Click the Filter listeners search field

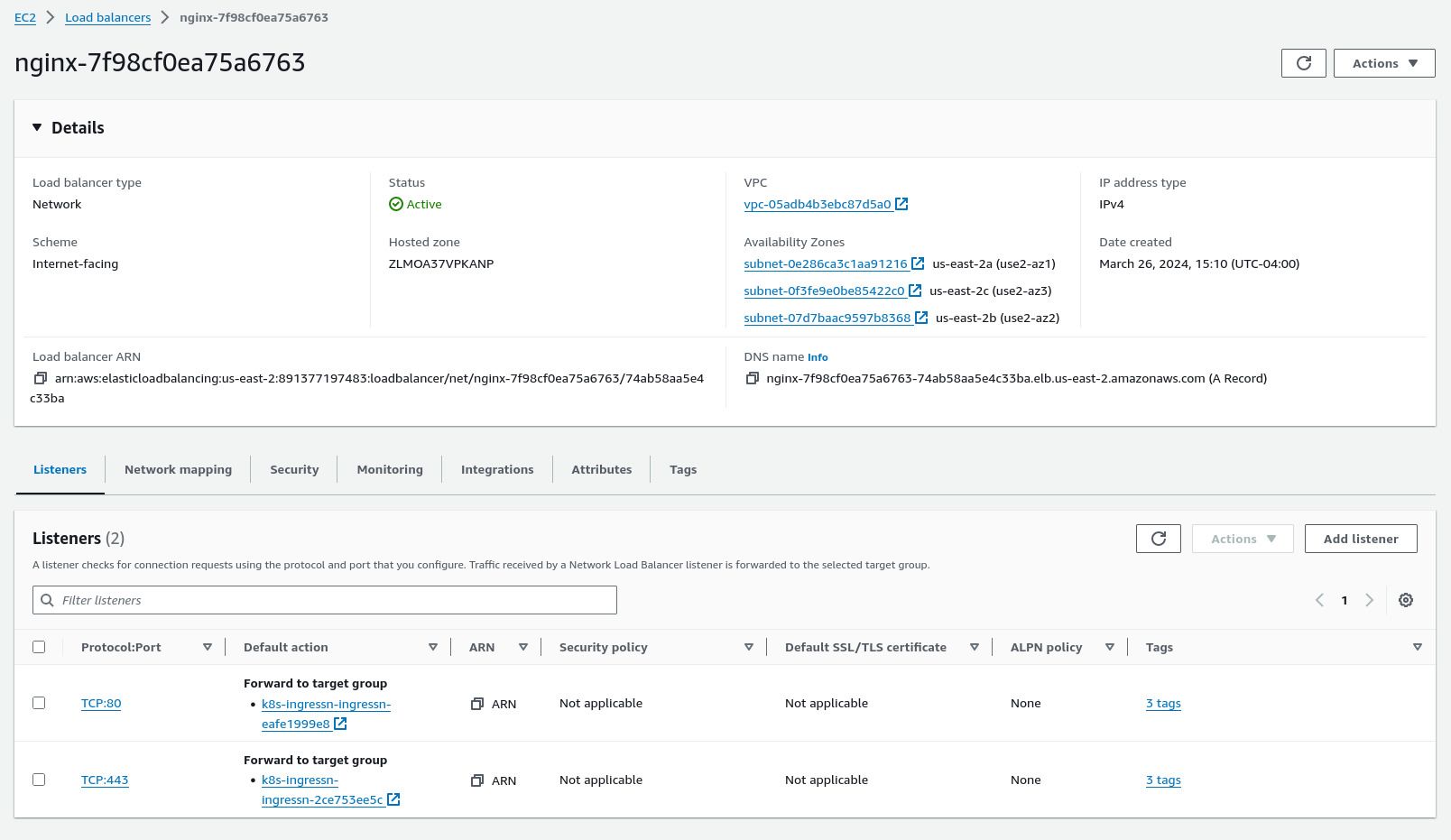(325, 600)
